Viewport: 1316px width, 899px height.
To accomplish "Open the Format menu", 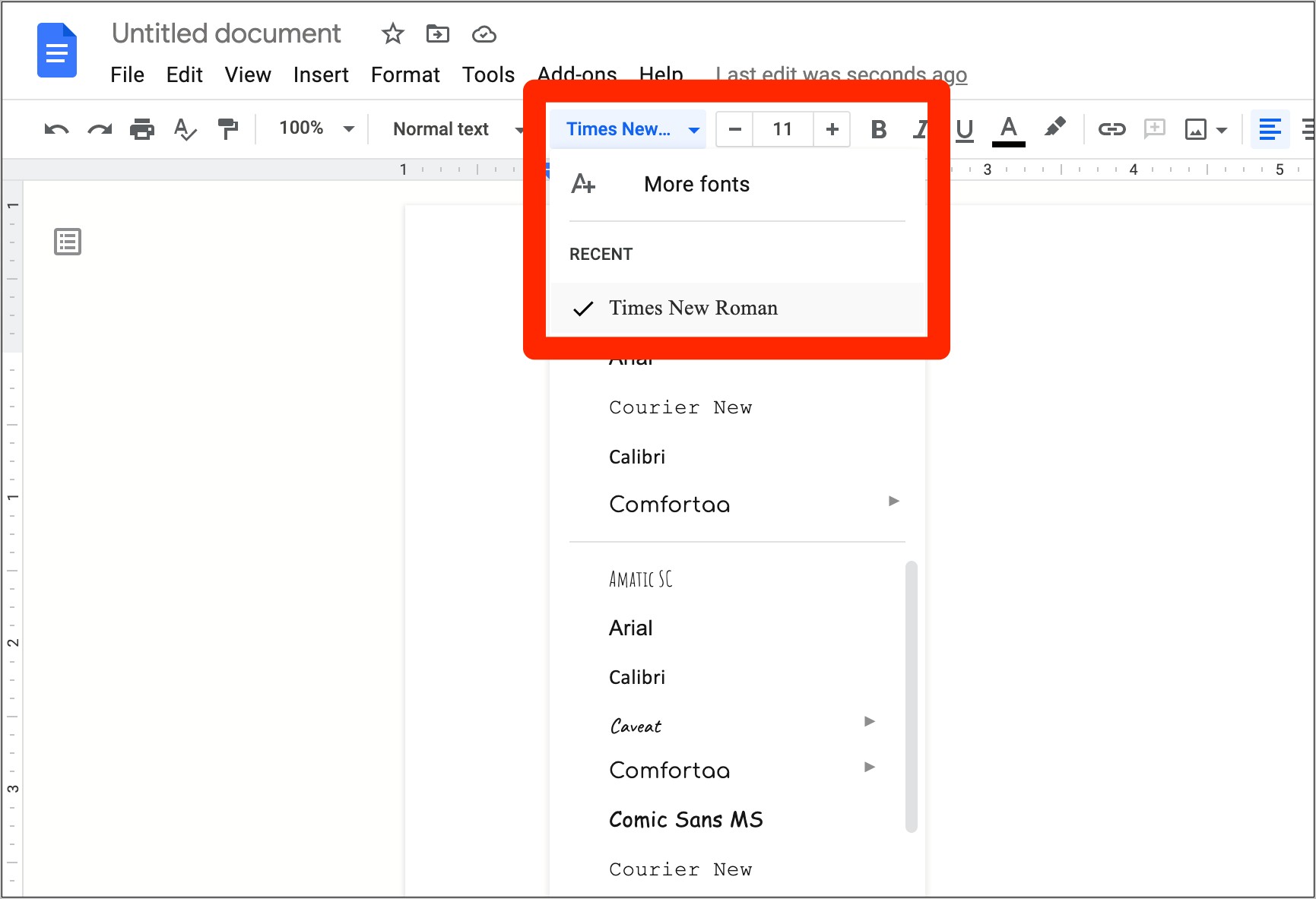I will pyautogui.click(x=405, y=74).
